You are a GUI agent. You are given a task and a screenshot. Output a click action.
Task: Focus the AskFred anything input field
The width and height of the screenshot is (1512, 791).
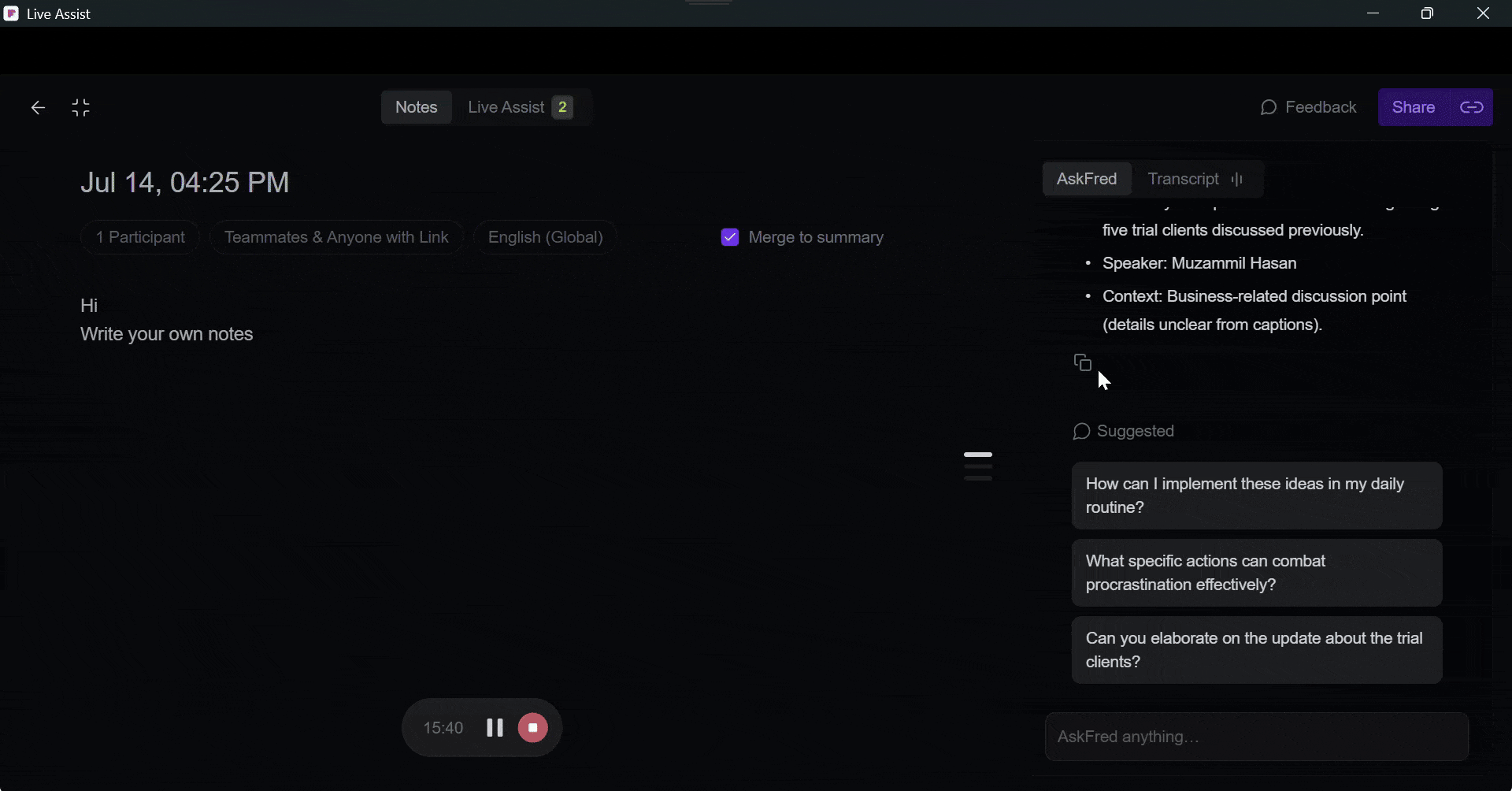click(x=1257, y=737)
